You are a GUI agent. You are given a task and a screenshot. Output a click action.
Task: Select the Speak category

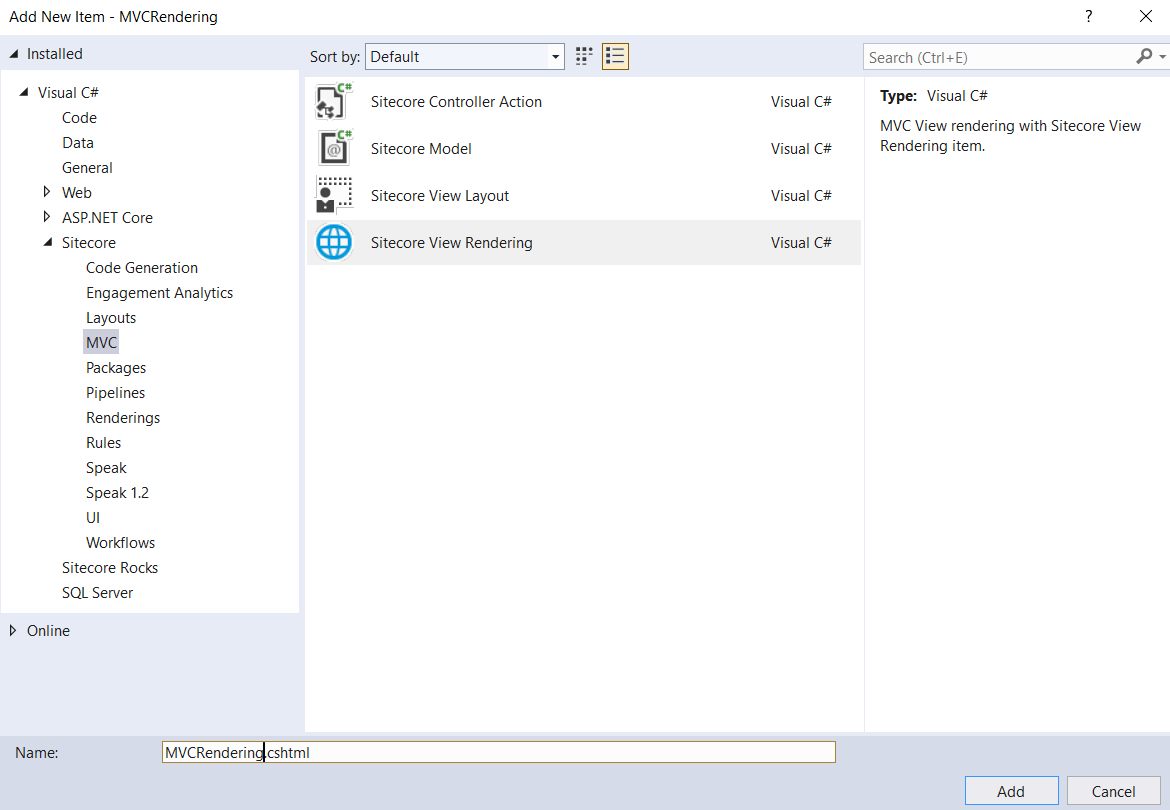coord(106,468)
